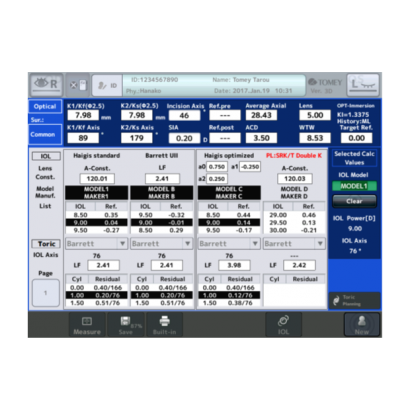Open Toric Planning

point(355,301)
